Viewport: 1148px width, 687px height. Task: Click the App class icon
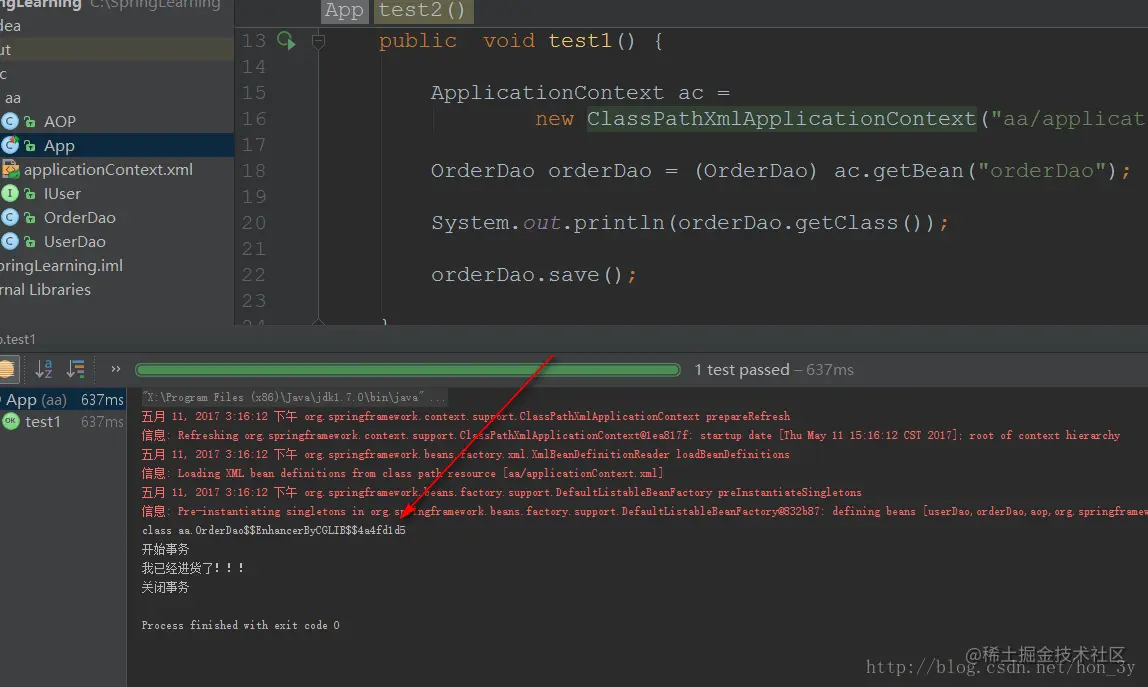tap(10, 146)
